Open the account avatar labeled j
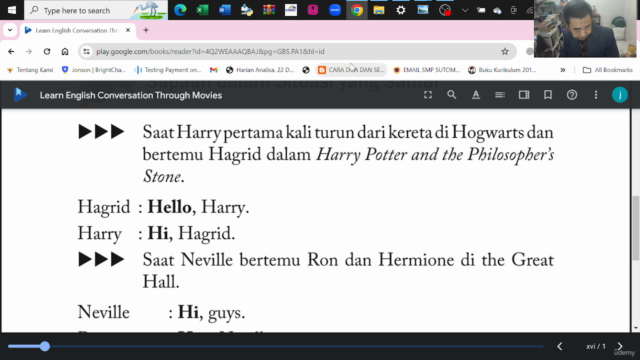 pyautogui.click(x=620, y=95)
